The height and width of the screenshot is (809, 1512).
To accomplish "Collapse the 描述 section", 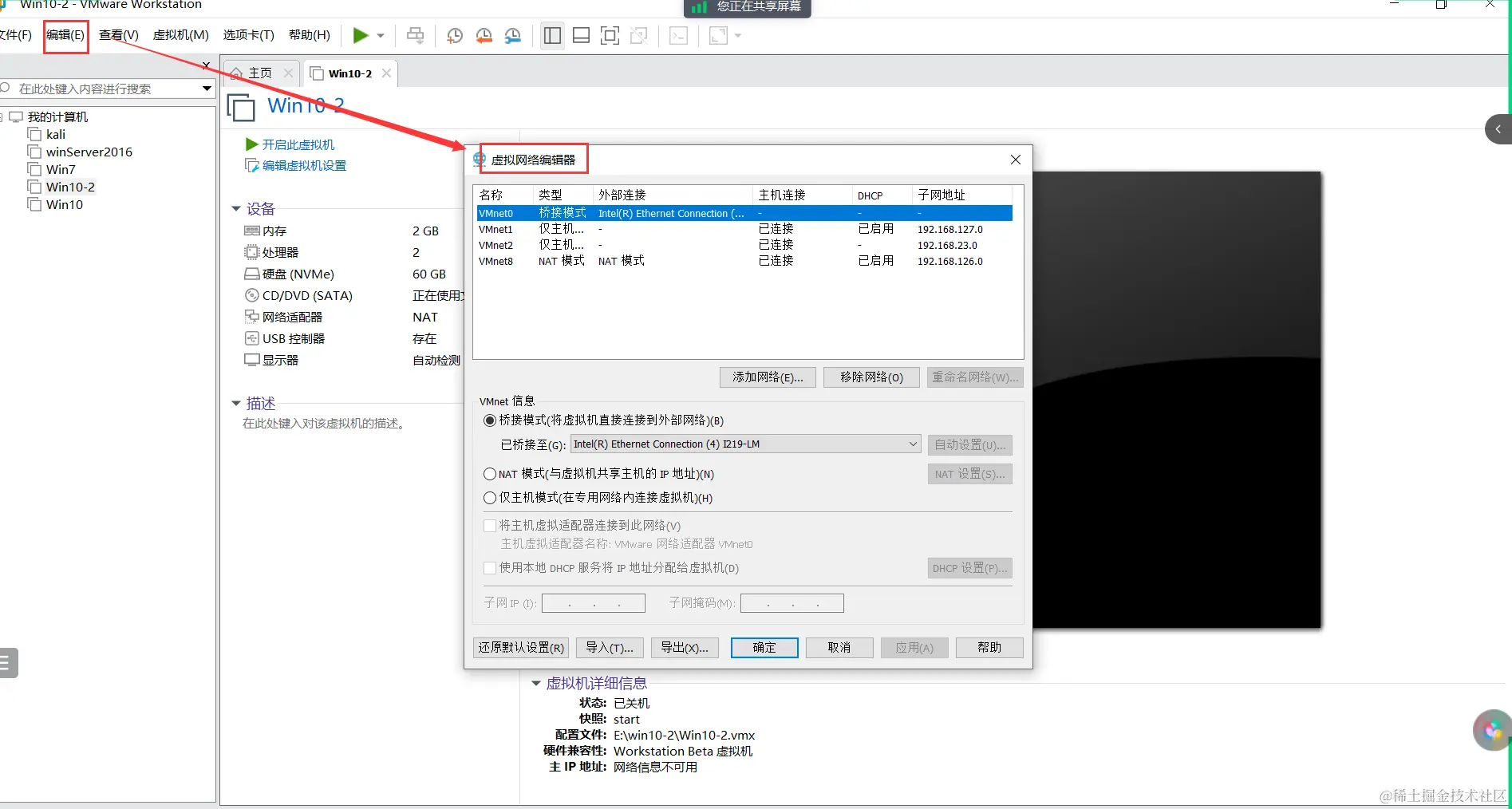I will pyautogui.click(x=236, y=404).
